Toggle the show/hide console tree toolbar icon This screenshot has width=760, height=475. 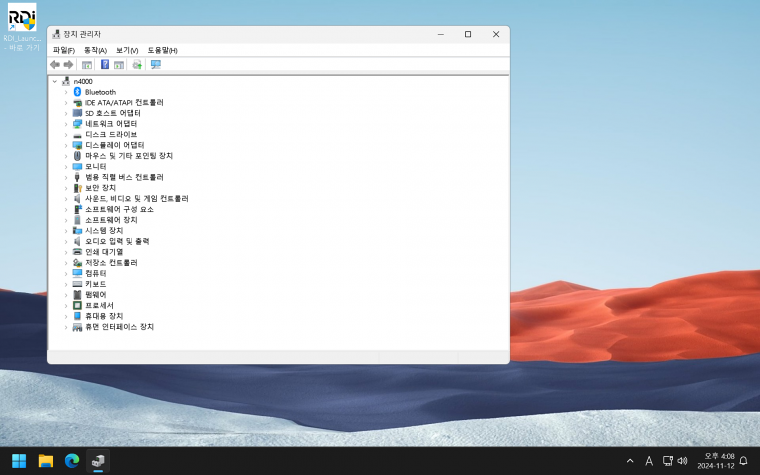(x=87, y=64)
